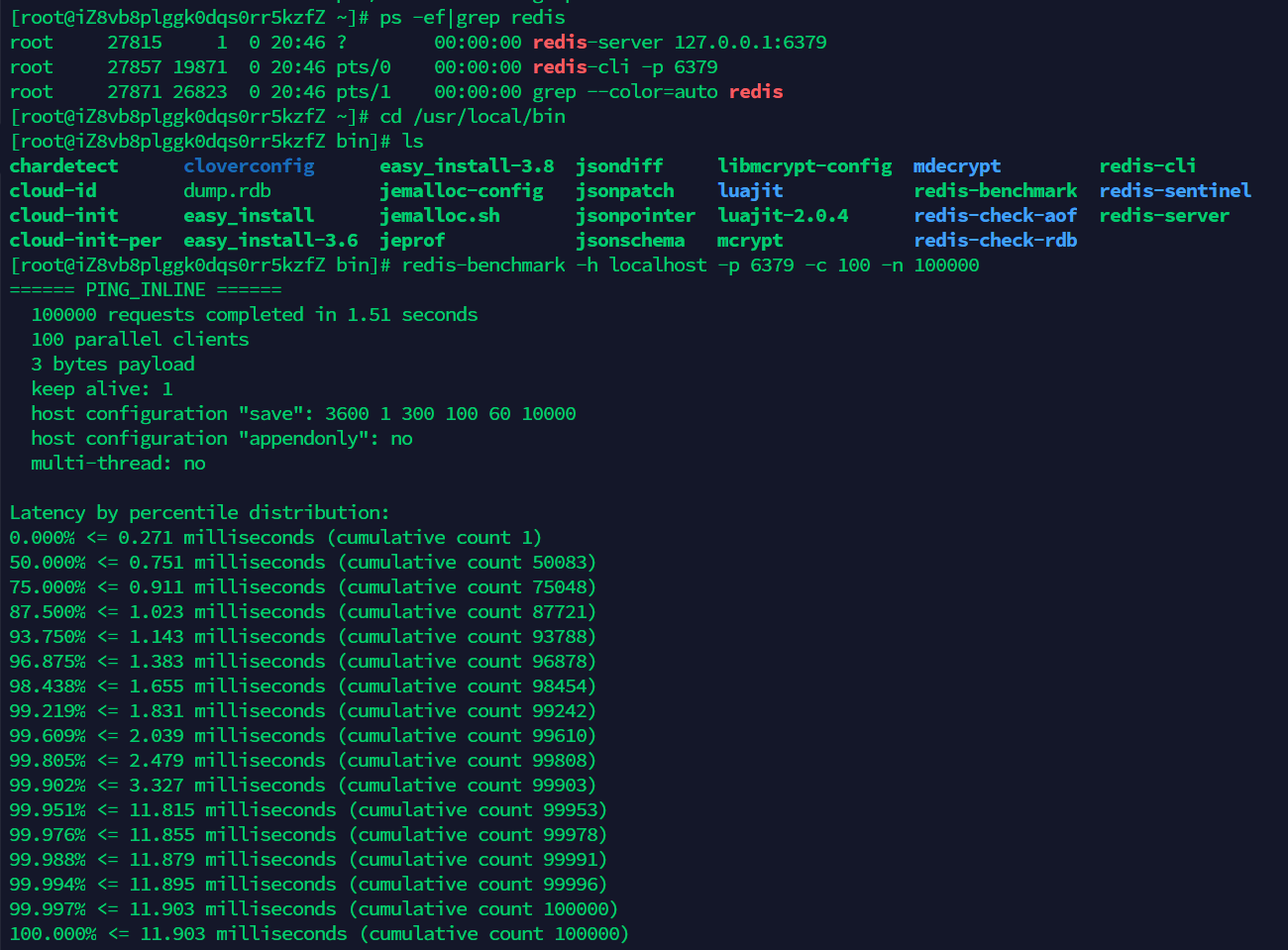
Task: Click the 'mcrypt' file name
Action: point(750,241)
